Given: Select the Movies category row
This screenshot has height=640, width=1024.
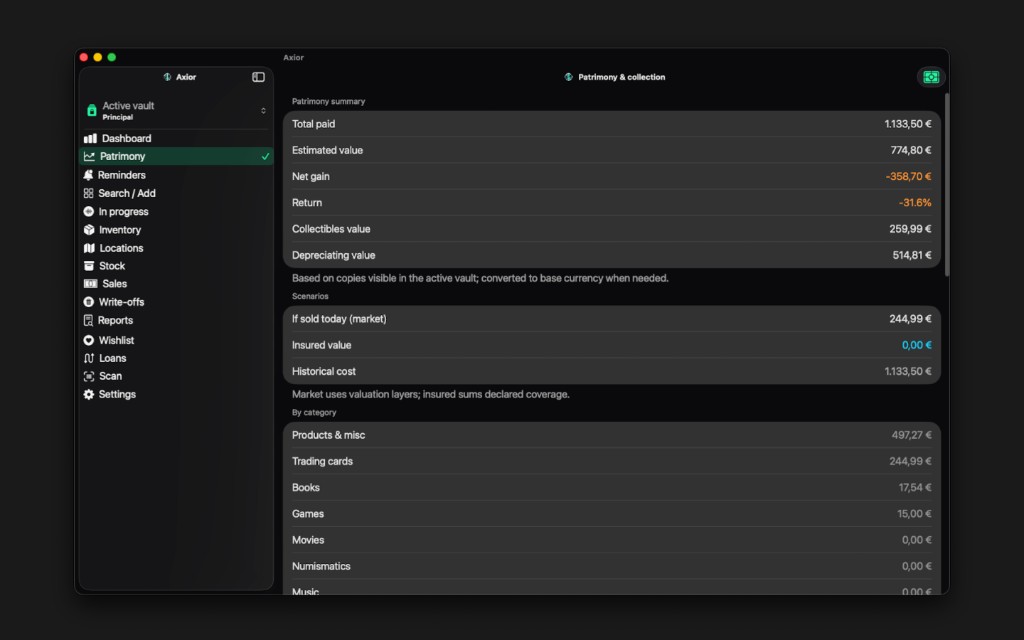Looking at the screenshot, I should click(x=612, y=540).
